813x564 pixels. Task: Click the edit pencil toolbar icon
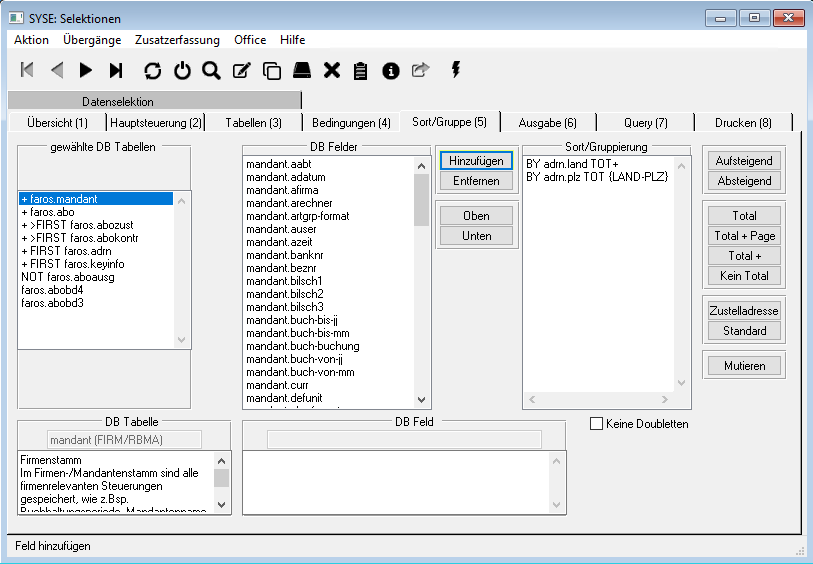pyautogui.click(x=241, y=70)
